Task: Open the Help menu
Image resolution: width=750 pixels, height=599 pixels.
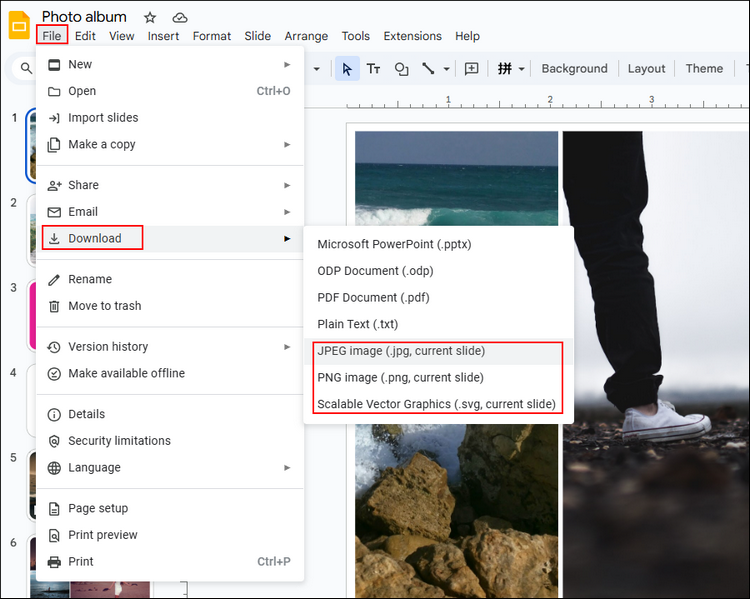Action: click(x=467, y=36)
